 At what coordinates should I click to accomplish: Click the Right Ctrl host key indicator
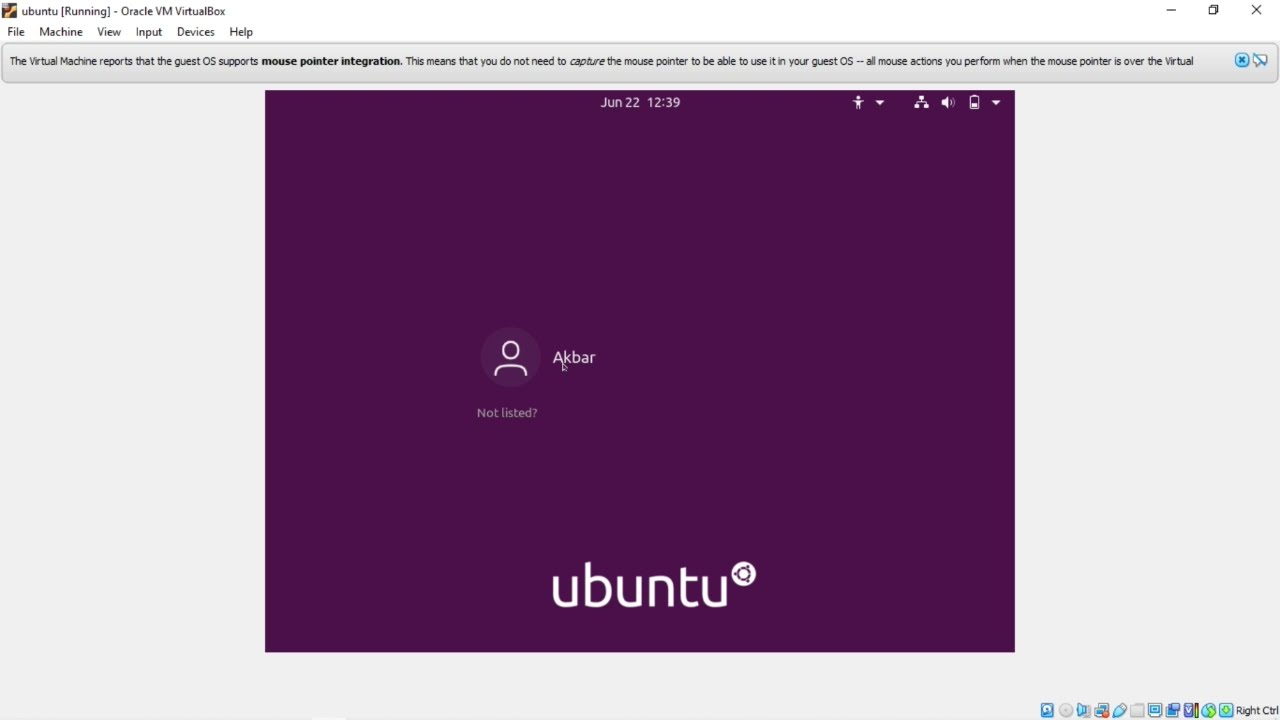(x=1257, y=710)
